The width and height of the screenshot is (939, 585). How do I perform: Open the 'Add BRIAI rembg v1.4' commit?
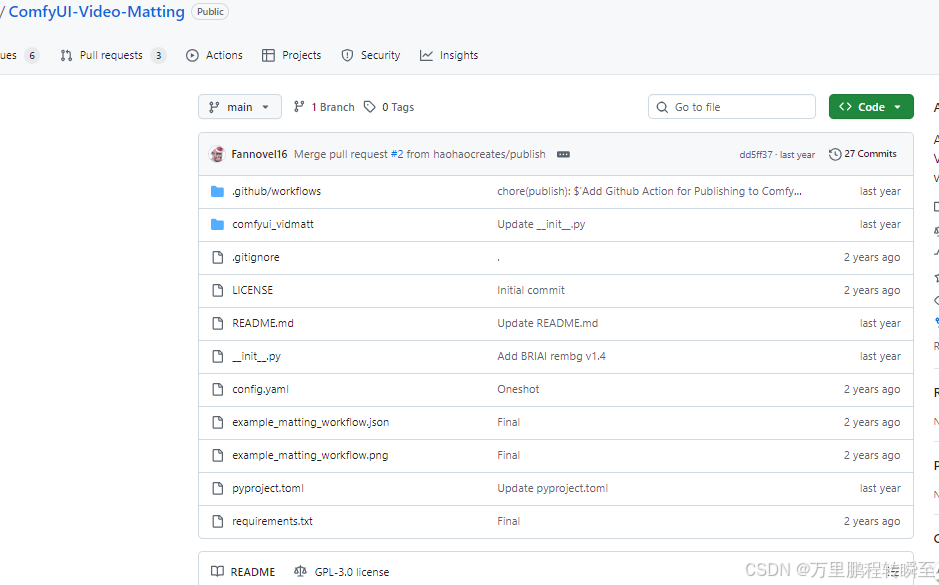pos(551,356)
